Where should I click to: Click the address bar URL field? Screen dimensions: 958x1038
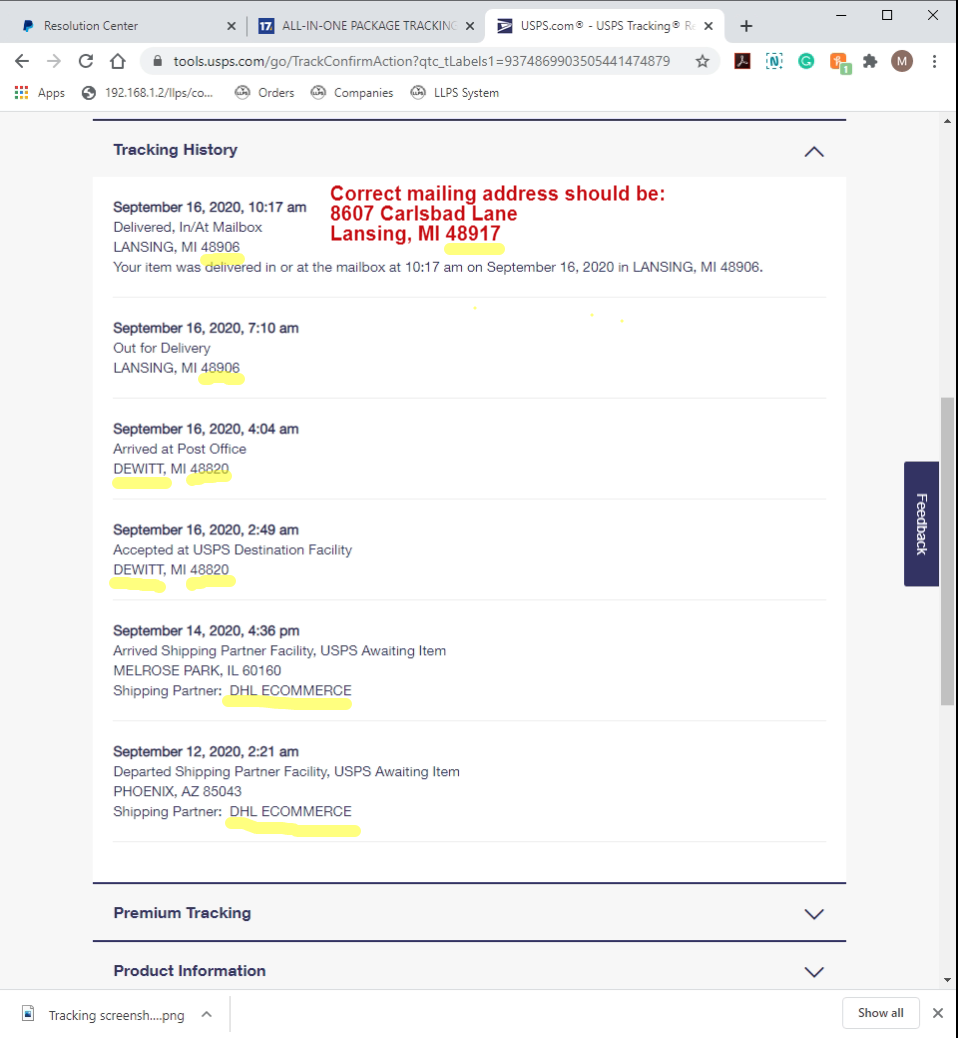click(x=420, y=61)
